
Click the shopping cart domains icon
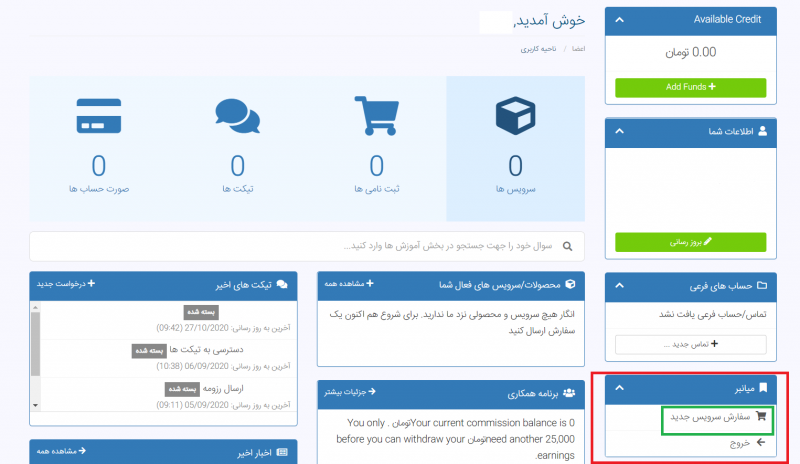click(376, 117)
